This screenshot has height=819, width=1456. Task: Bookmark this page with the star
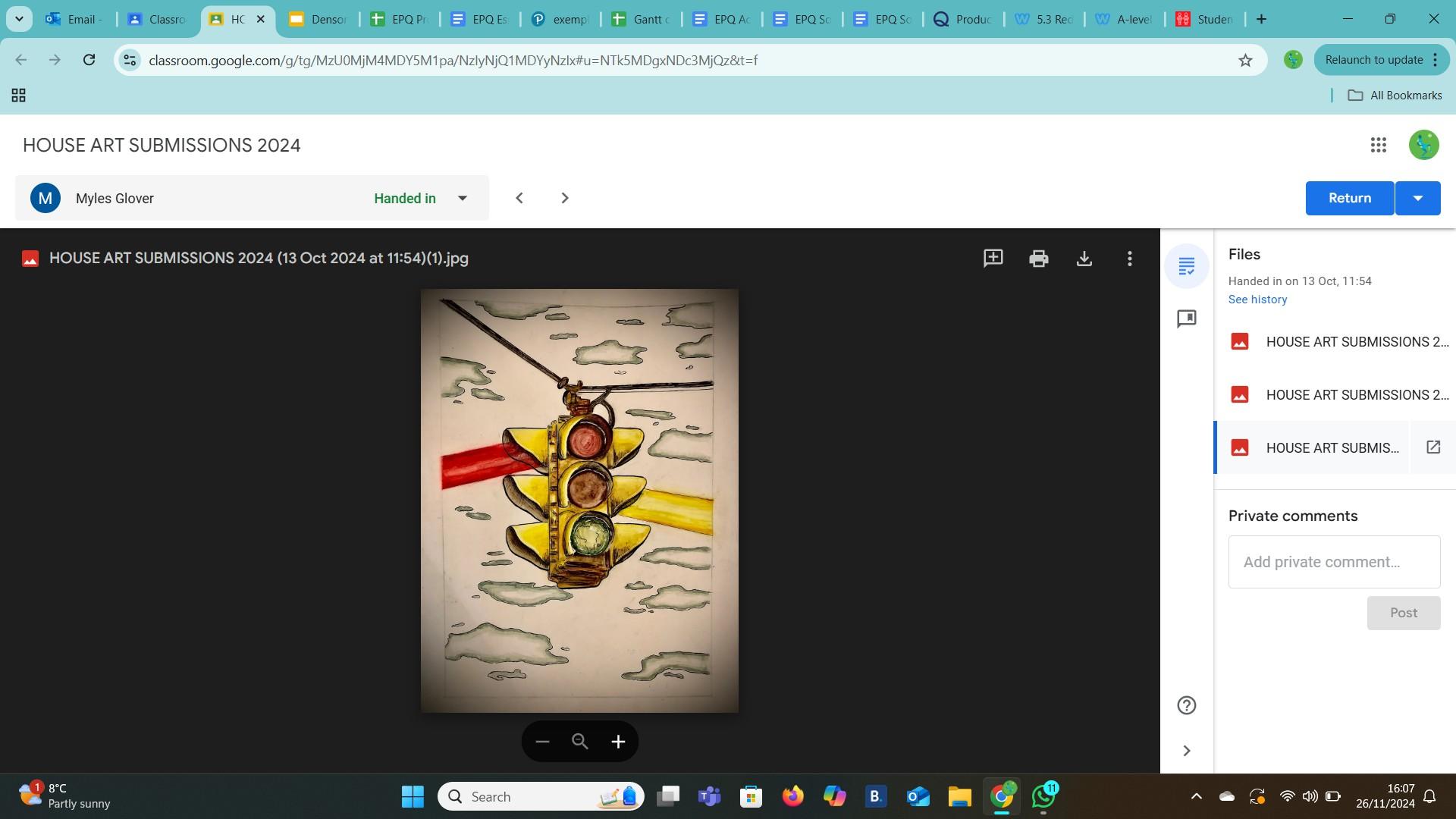pyautogui.click(x=1245, y=60)
